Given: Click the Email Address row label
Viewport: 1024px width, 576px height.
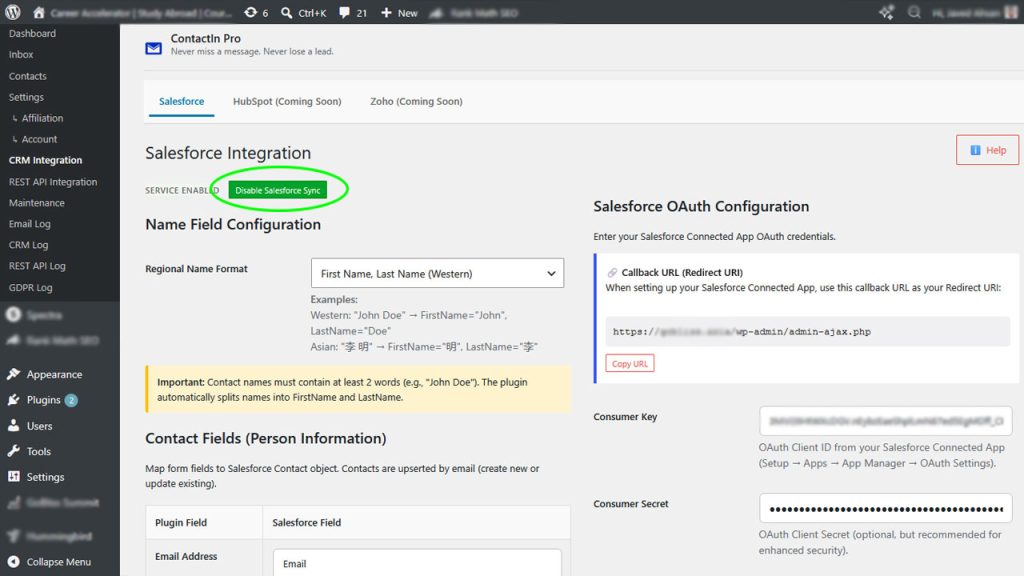Looking at the screenshot, I should [x=186, y=556].
